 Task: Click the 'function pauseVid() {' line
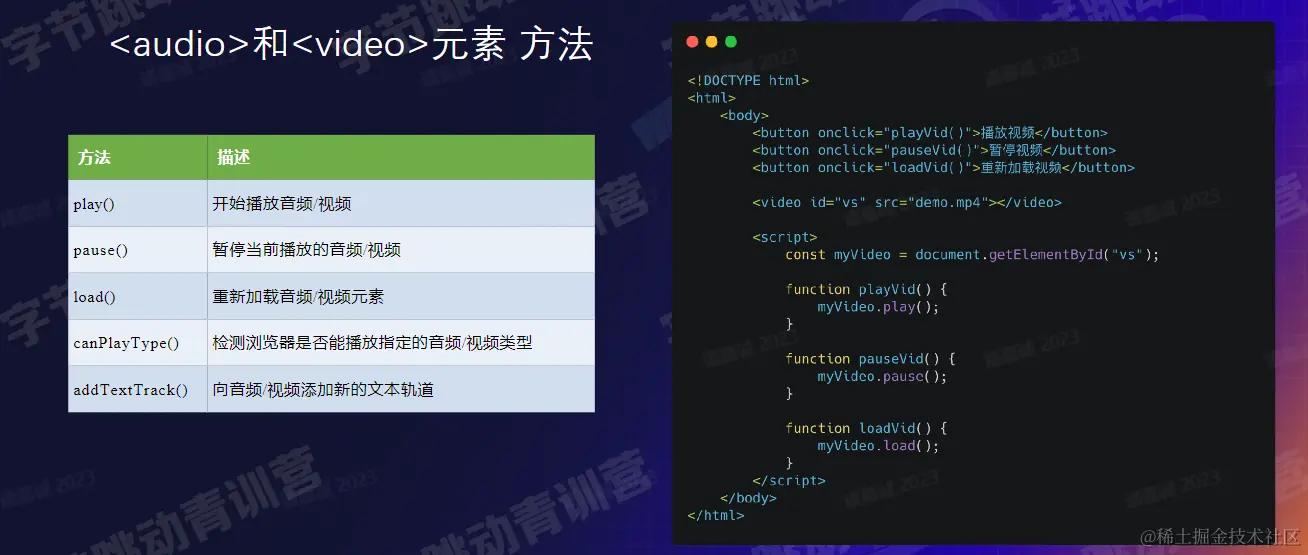pyautogui.click(x=870, y=358)
